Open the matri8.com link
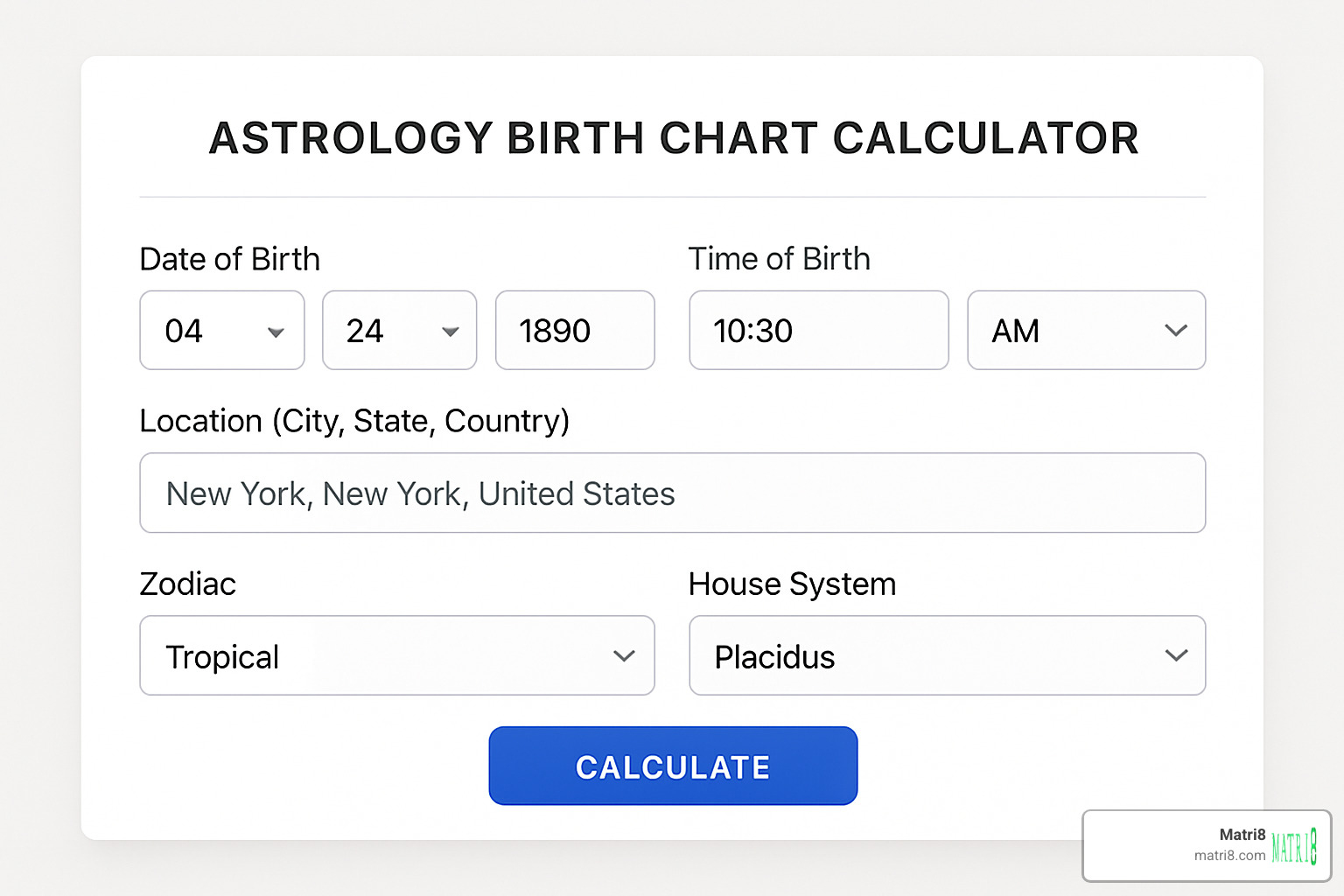 1229,856
